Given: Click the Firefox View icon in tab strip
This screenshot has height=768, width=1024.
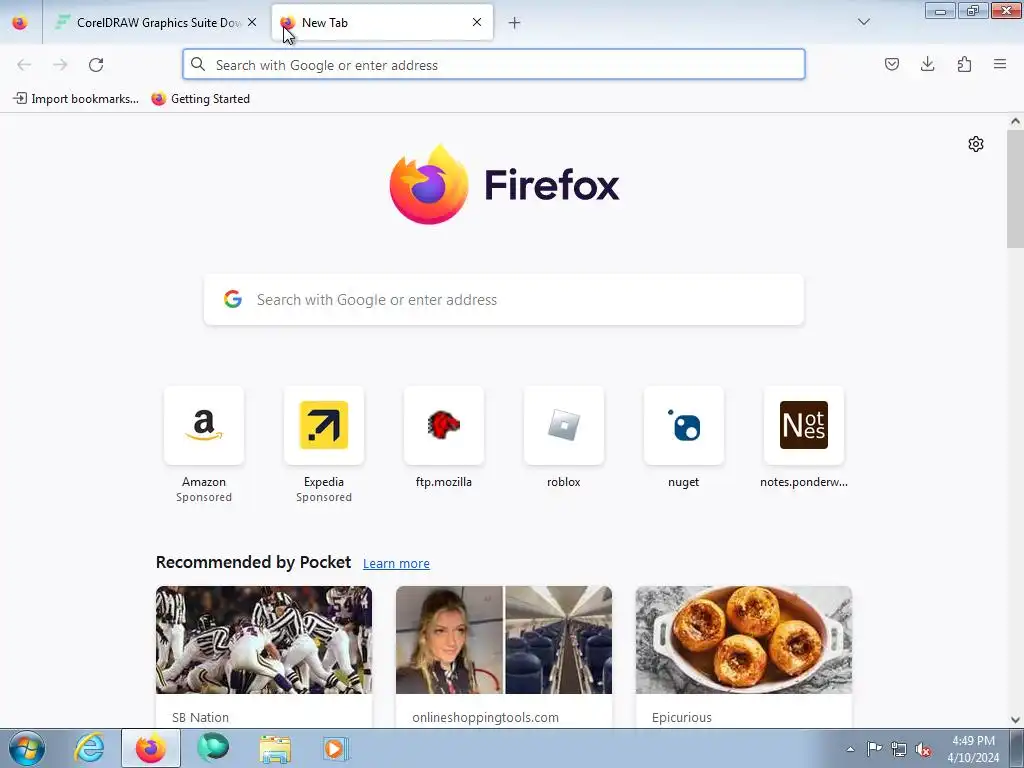Looking at the screenshot, I should [x=20, y=22].
